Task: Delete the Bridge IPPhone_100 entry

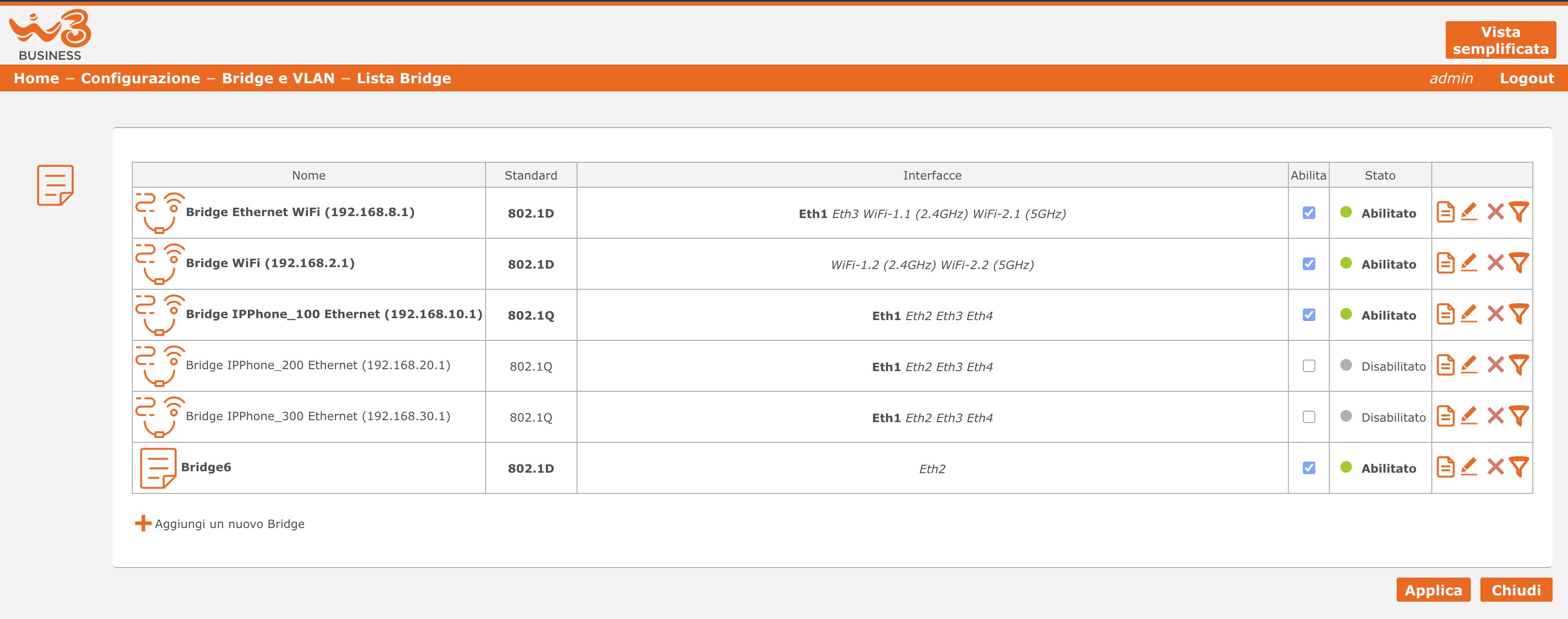Action: pos(1495,314)
